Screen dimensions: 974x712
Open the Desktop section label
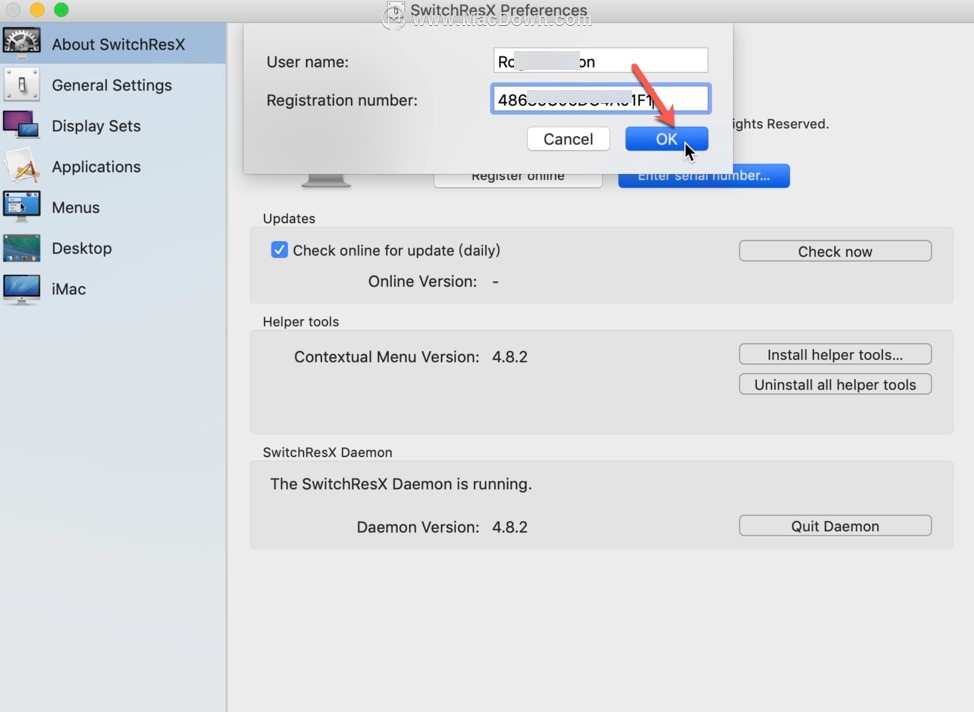pos(82,249)
